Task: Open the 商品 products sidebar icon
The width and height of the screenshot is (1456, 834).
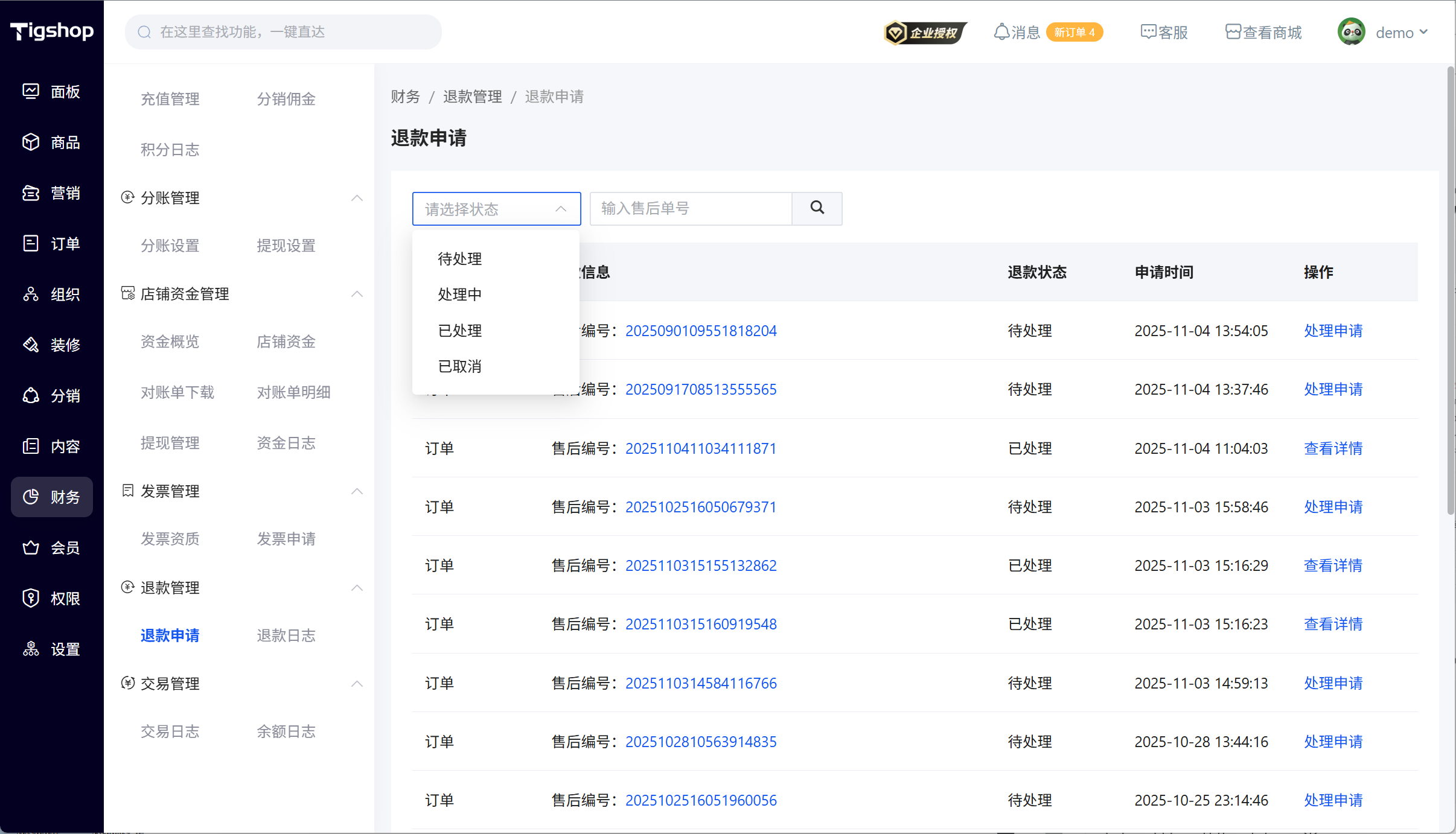Action: pyautogui.click(x=31, y=142)
